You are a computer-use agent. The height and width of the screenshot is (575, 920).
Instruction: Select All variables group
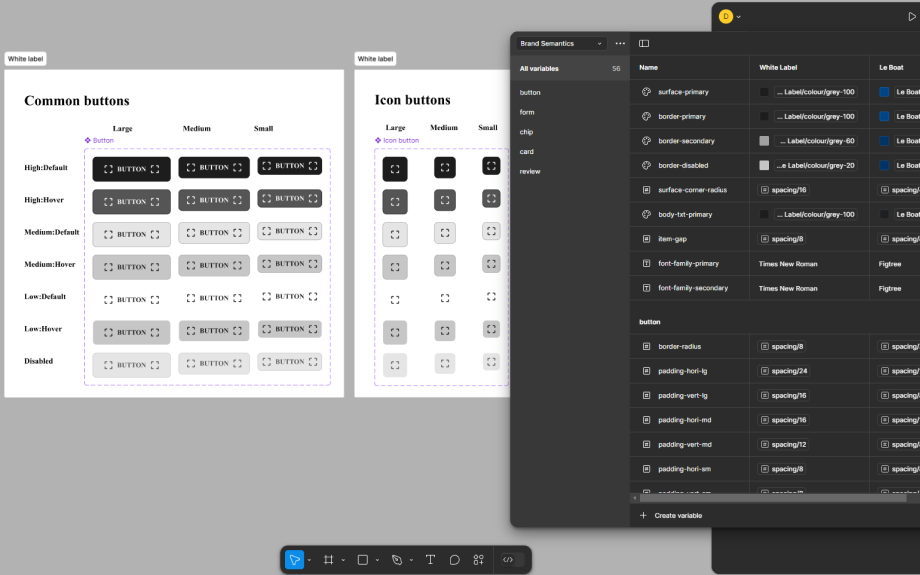tap(570, 69)
